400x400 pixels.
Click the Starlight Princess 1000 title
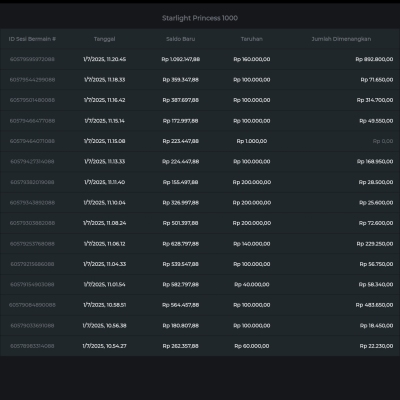[200, 18]
